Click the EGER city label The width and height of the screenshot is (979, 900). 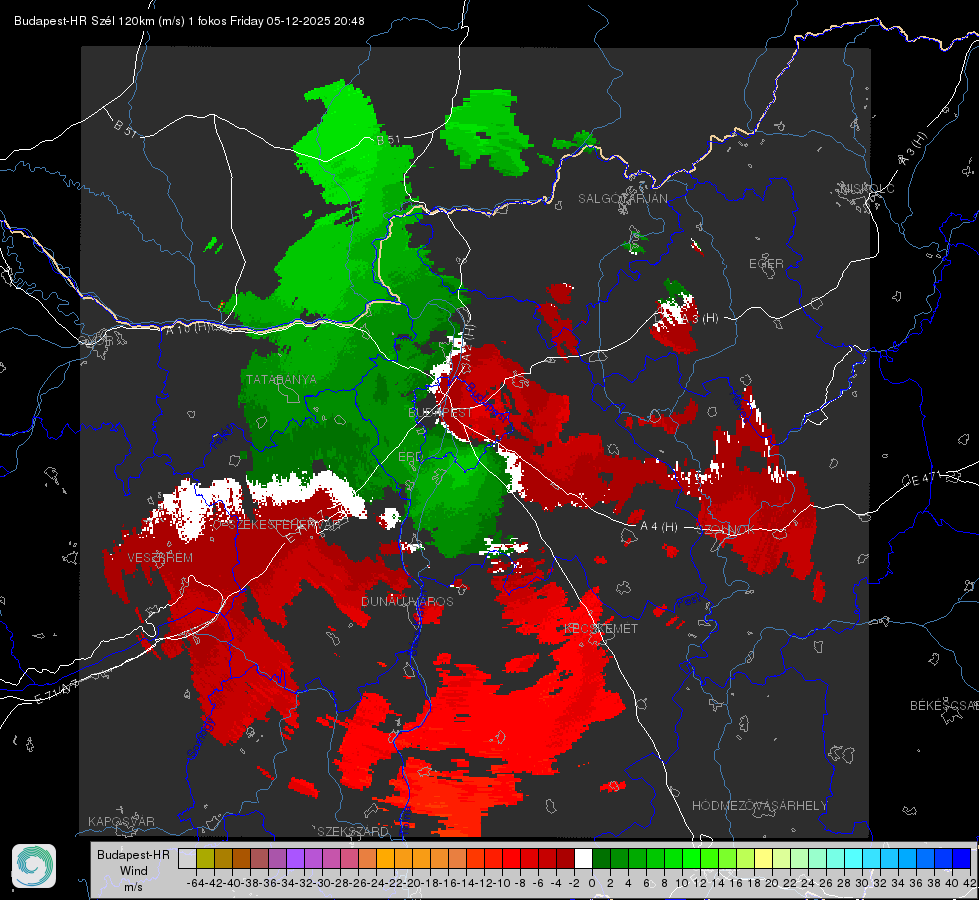tap(766, 264)
